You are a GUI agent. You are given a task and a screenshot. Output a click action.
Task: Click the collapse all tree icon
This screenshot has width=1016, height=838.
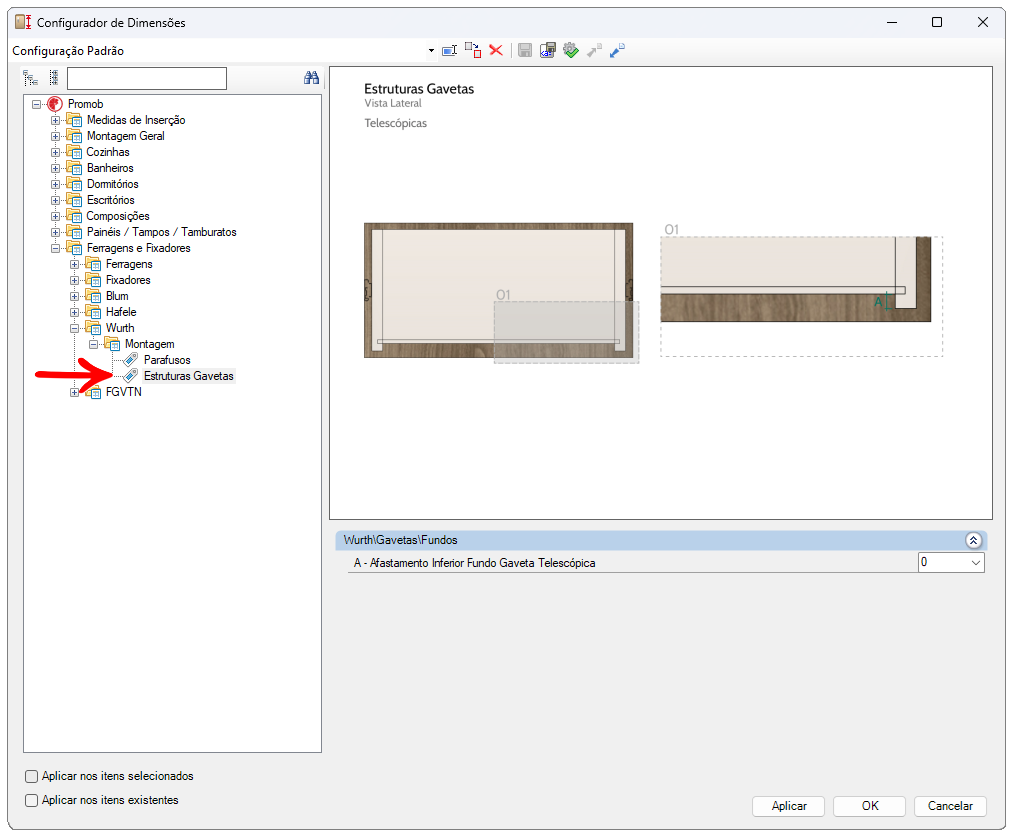53,78
